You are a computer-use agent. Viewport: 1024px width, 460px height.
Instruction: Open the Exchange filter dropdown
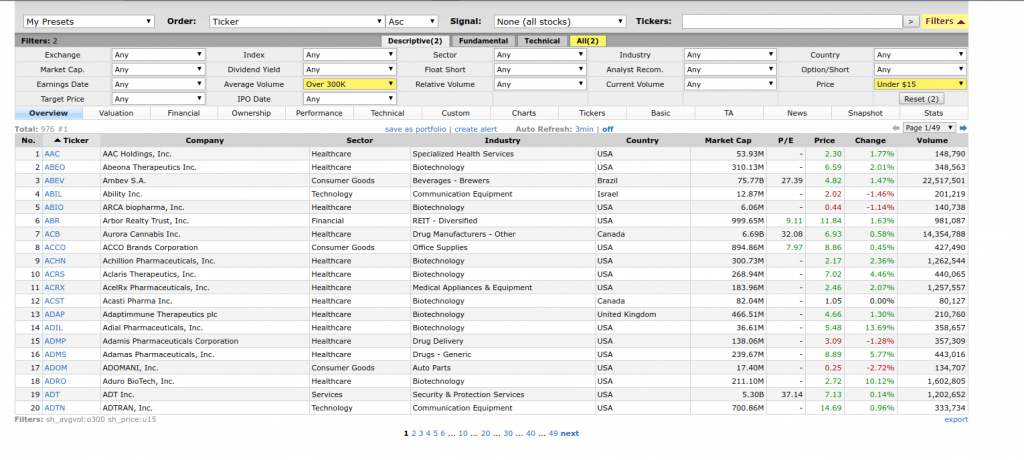[x=159, y=55]
